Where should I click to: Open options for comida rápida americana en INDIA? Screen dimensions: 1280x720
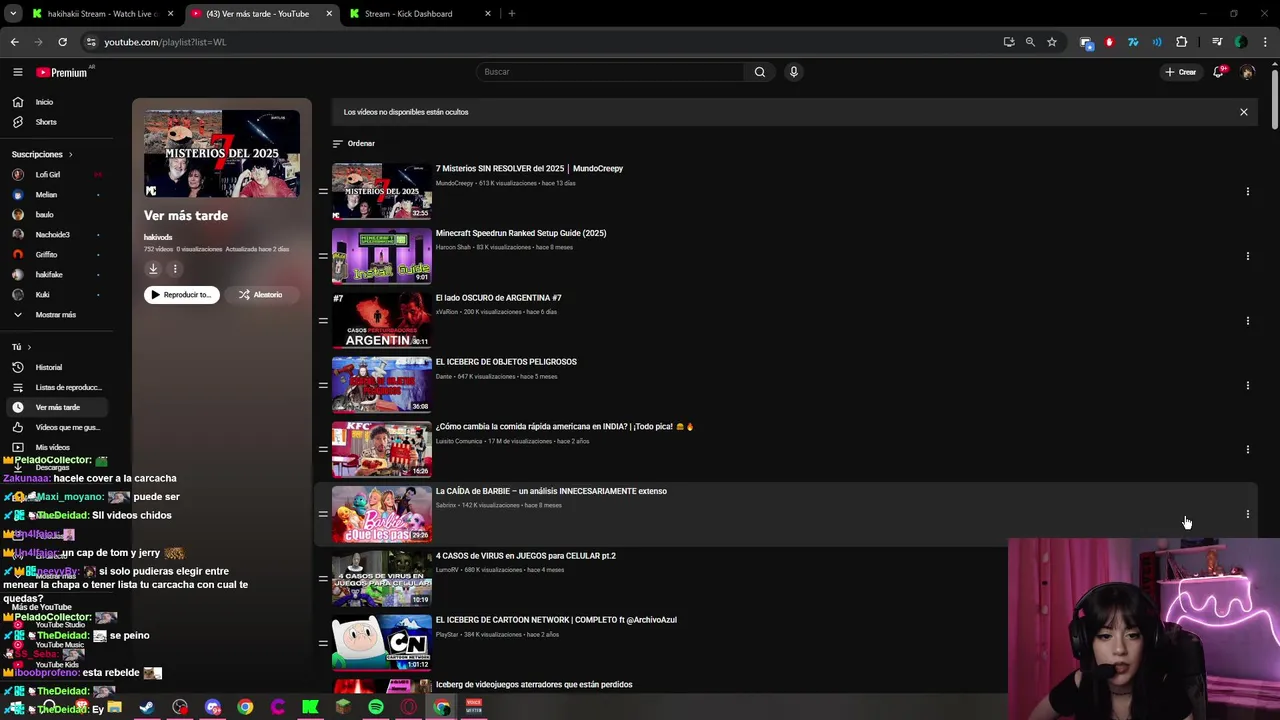coord(1247,450)
